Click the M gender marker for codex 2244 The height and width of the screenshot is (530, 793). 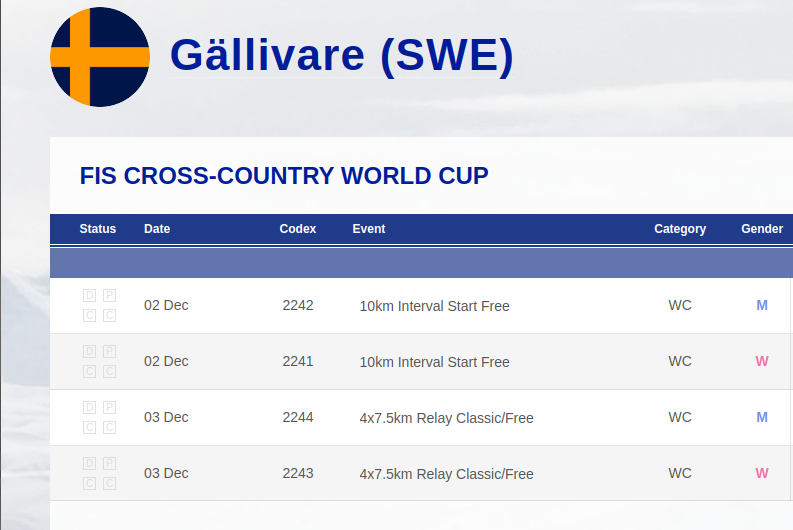click(x=762, y=418)
